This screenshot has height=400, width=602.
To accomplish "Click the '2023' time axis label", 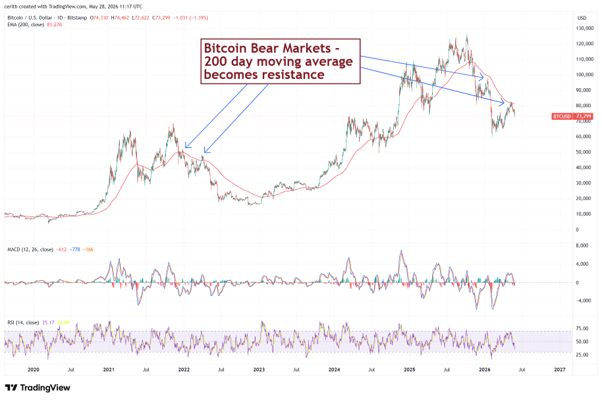I will [259, 370].
